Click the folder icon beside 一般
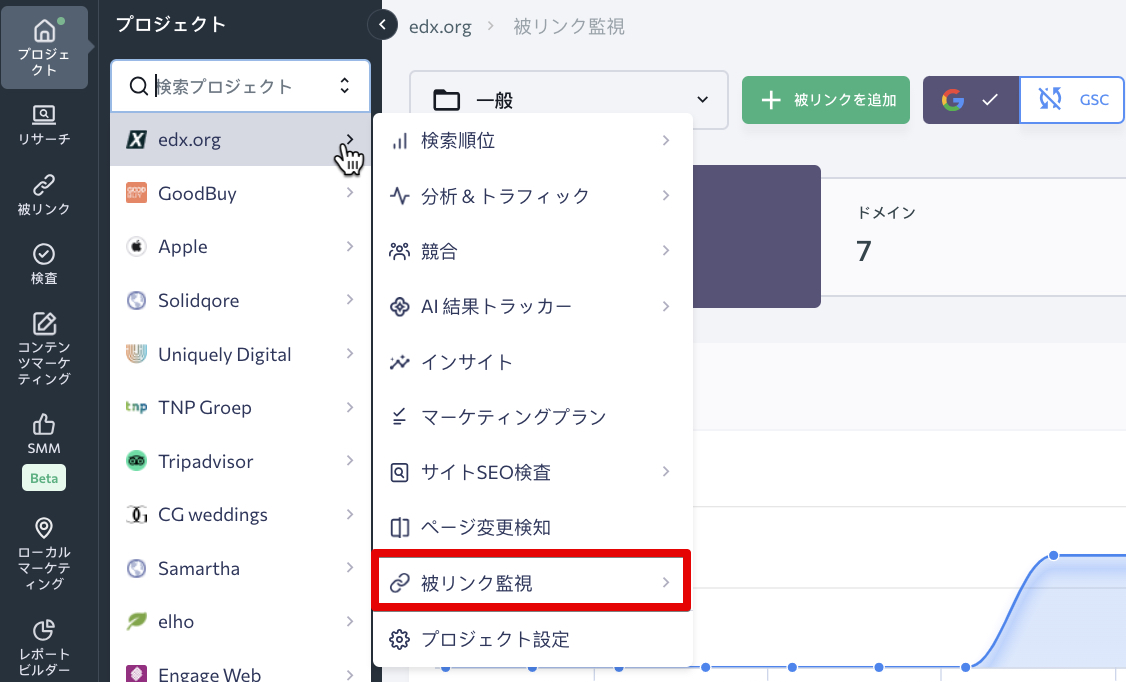Image resolution: width=1126 pixels, height=682 pixels. [447, 100]
